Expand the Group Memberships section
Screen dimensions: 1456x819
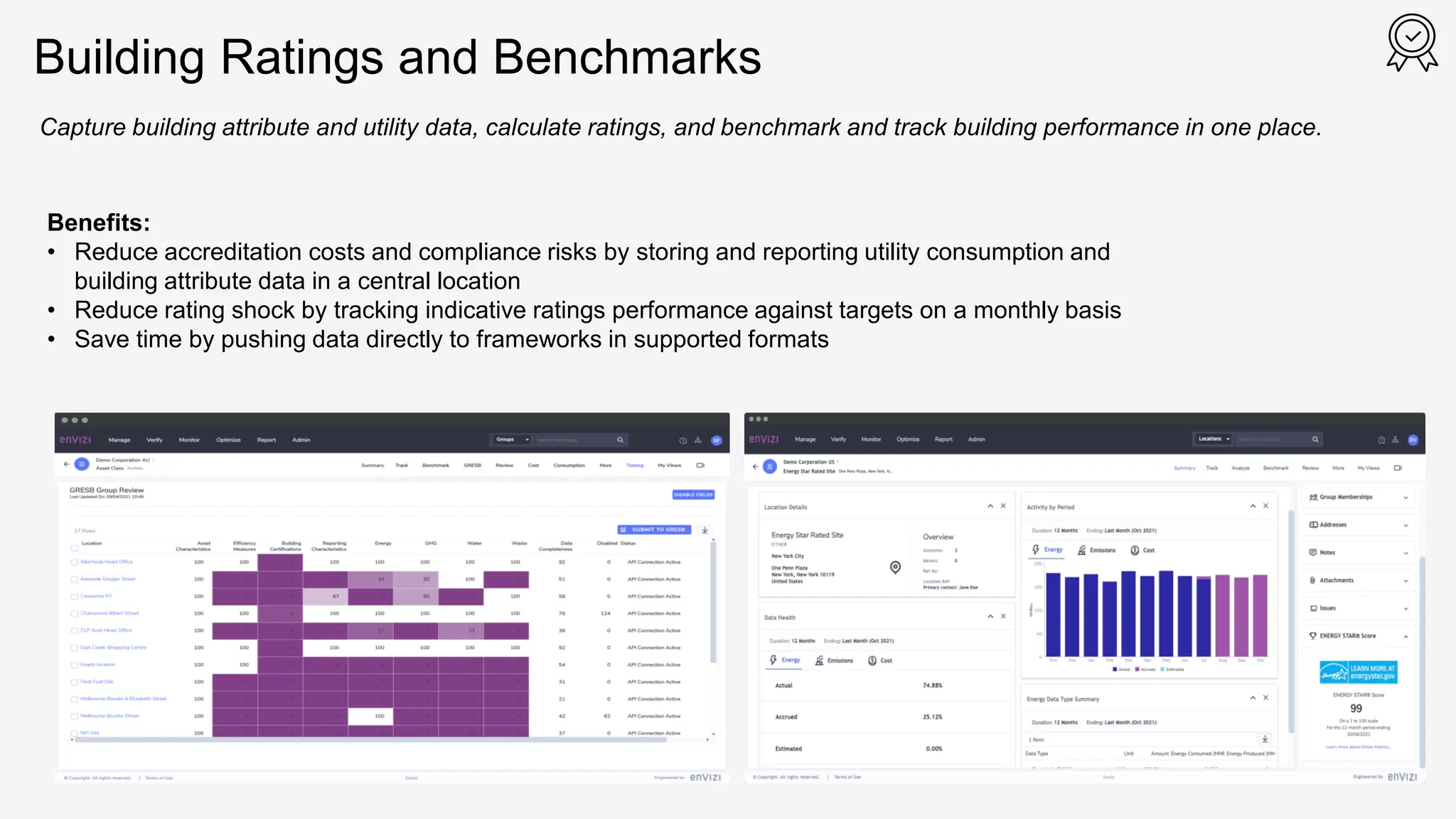[x=1406, y=498]
